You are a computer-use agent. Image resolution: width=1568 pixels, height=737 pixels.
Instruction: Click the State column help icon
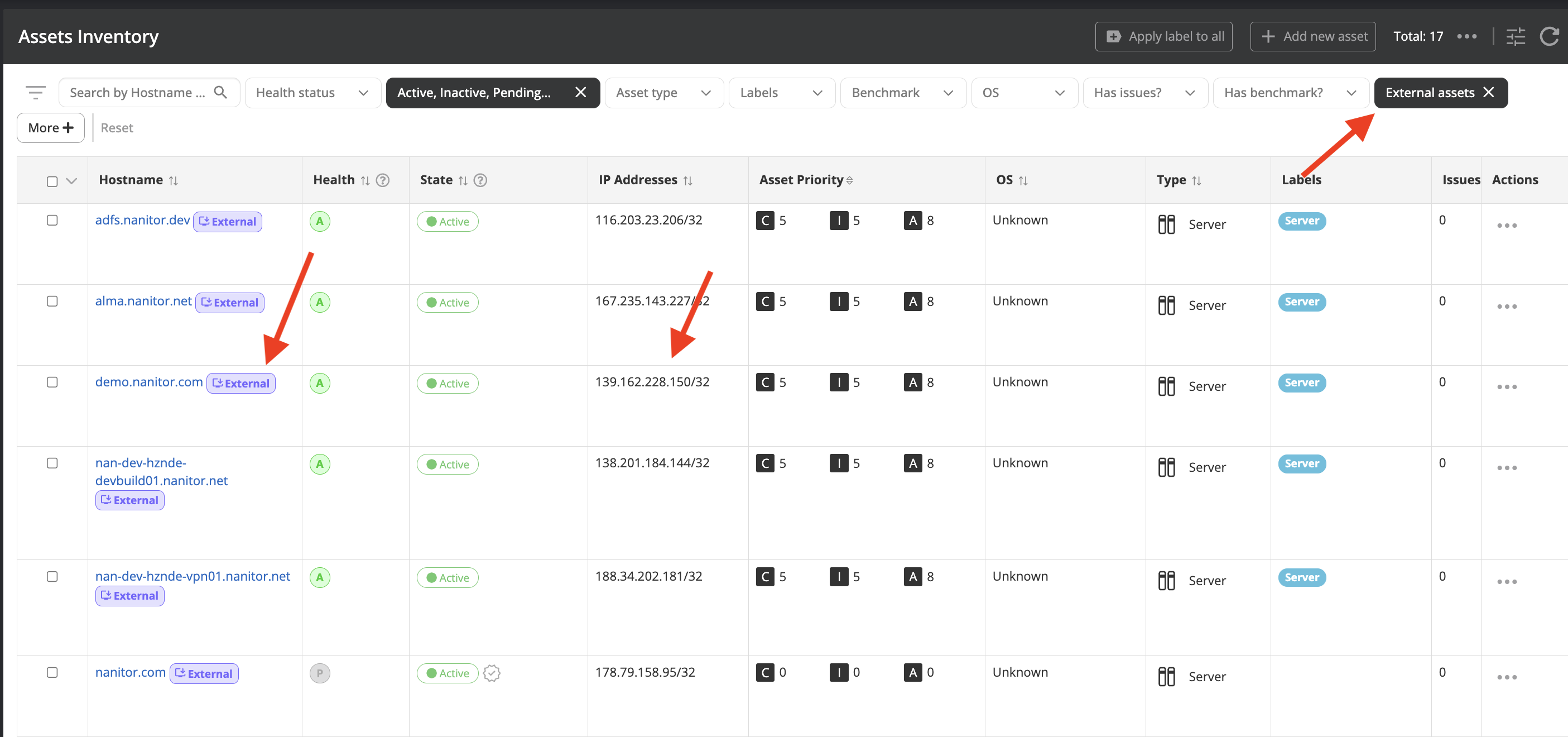click(480, 180)
